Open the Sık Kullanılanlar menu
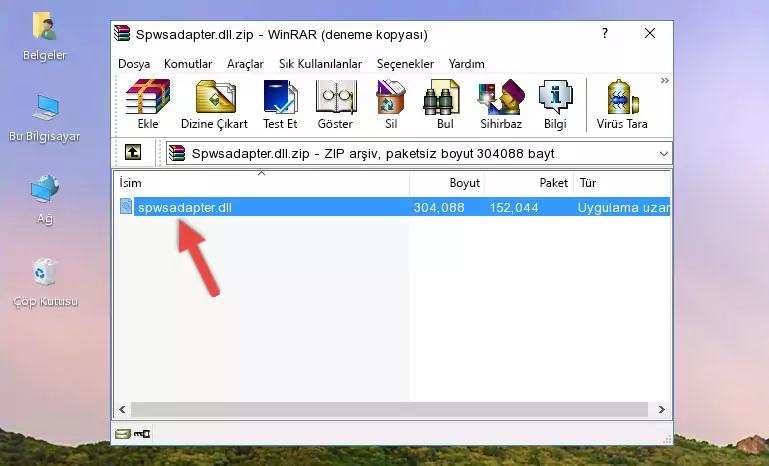 [320, 64]
